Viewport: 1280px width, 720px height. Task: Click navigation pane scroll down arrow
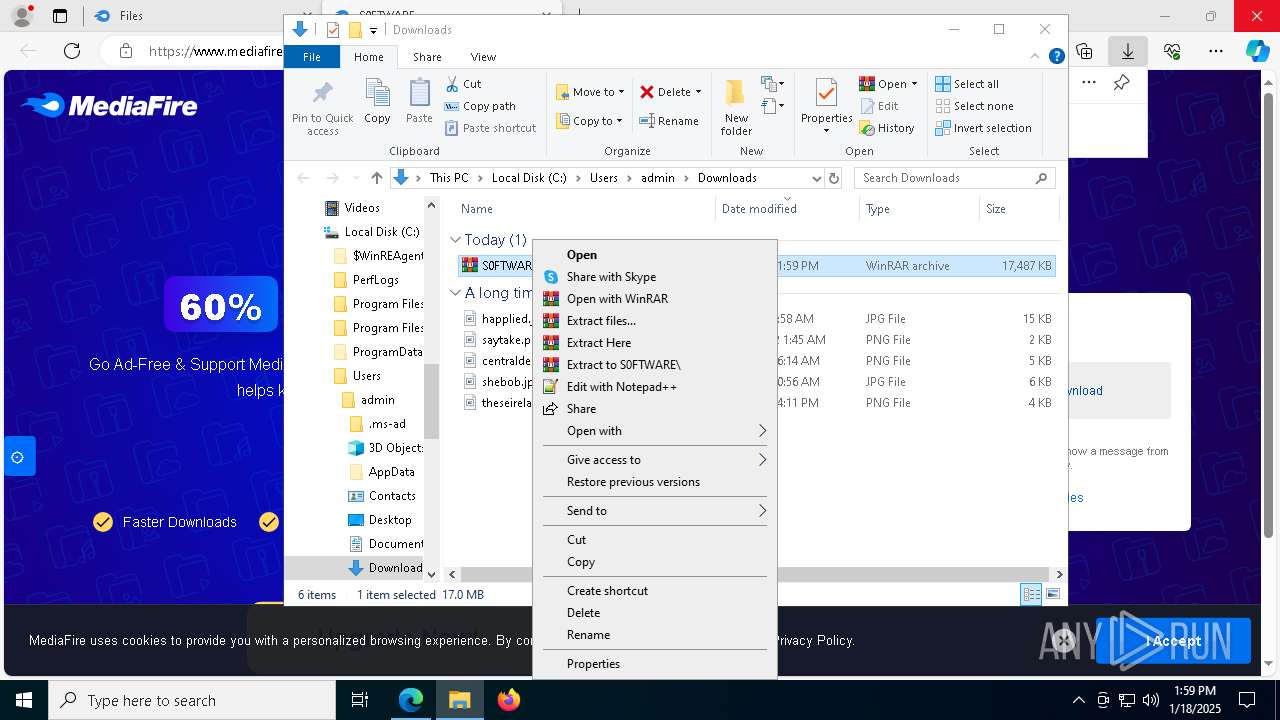(431, 574)
